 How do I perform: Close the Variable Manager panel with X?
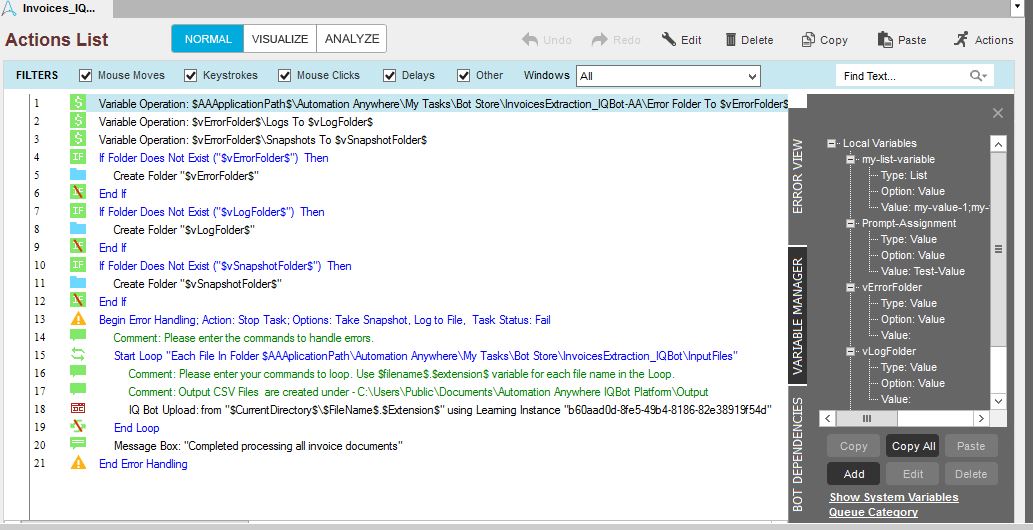997,113
